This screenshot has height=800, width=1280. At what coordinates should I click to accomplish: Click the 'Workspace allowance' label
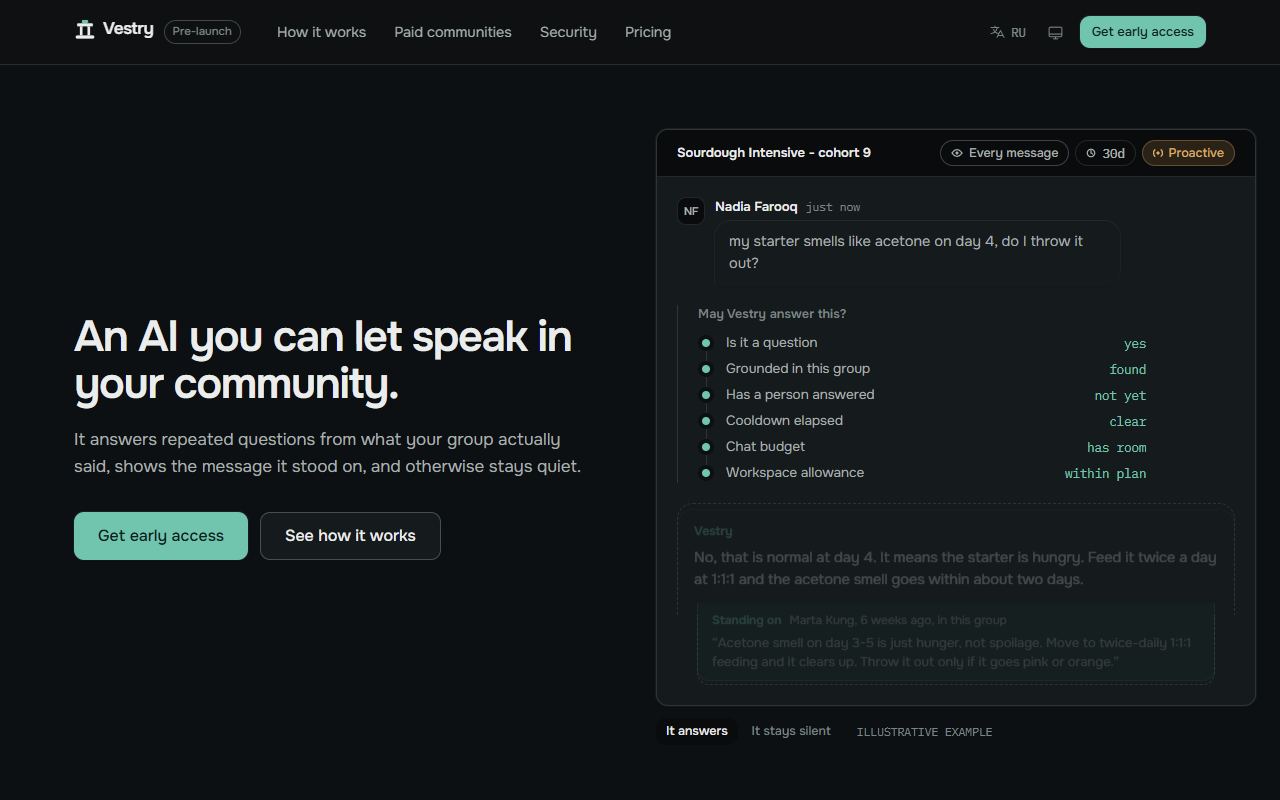795,473
